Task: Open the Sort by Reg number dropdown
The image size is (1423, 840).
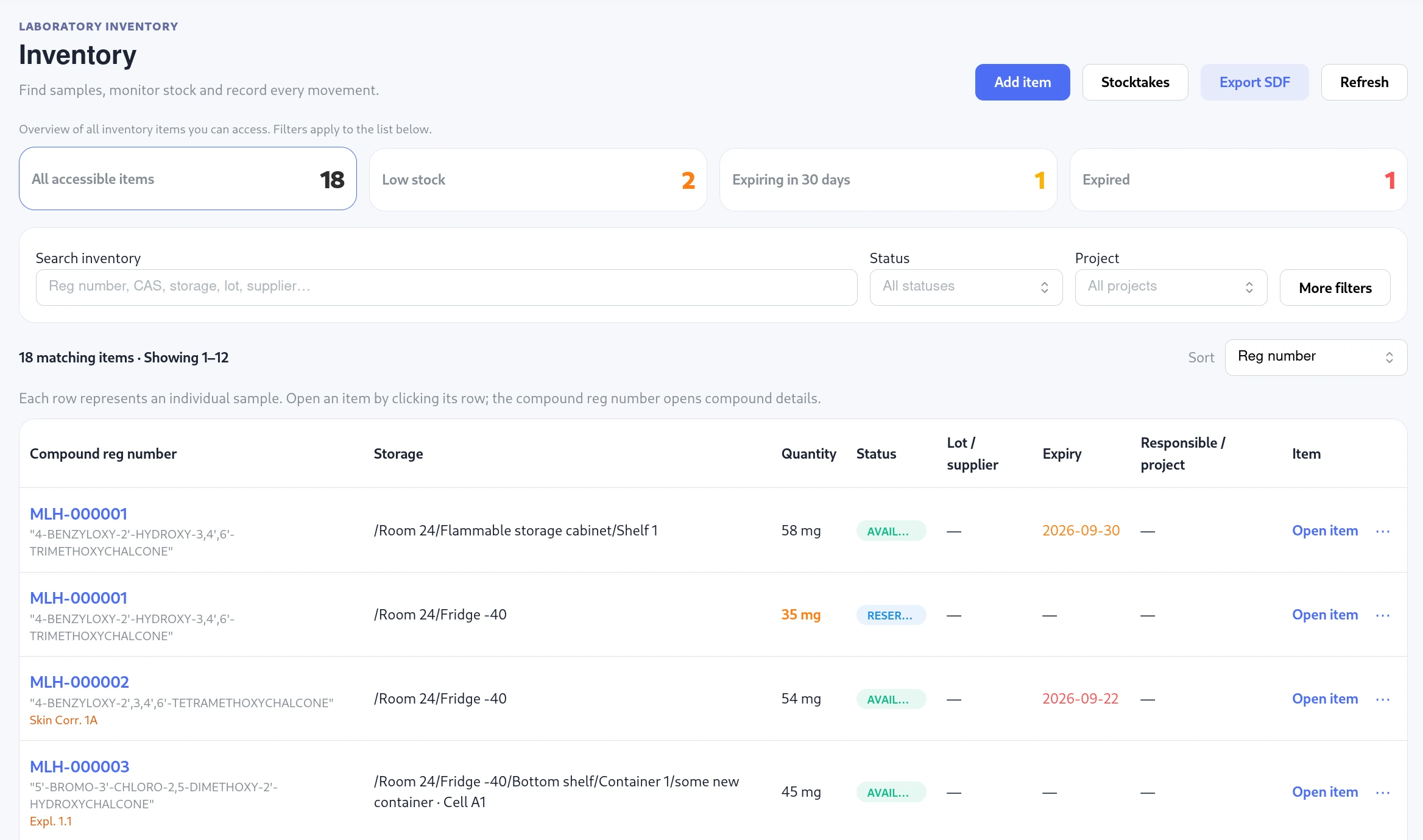Action: coord(1316,357)
